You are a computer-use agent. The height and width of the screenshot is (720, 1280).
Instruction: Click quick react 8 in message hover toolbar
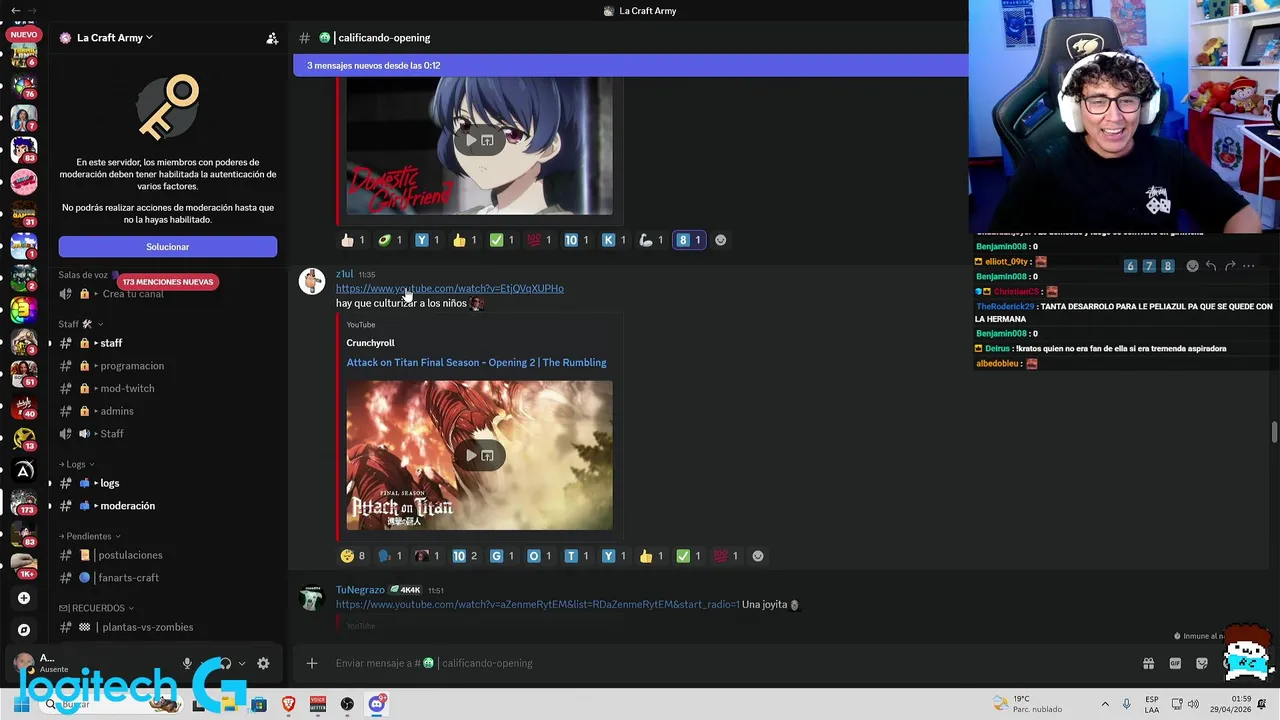[x=1167, y=266]
